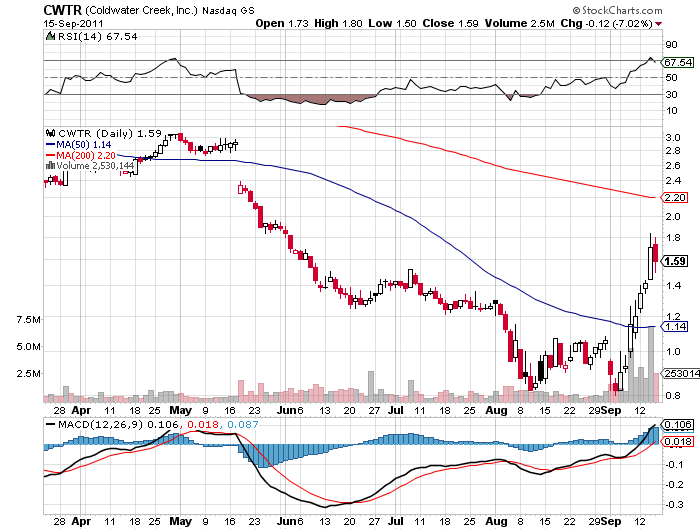
Task: Click the -0.3 MACD axis label
Action: [675, 505]
